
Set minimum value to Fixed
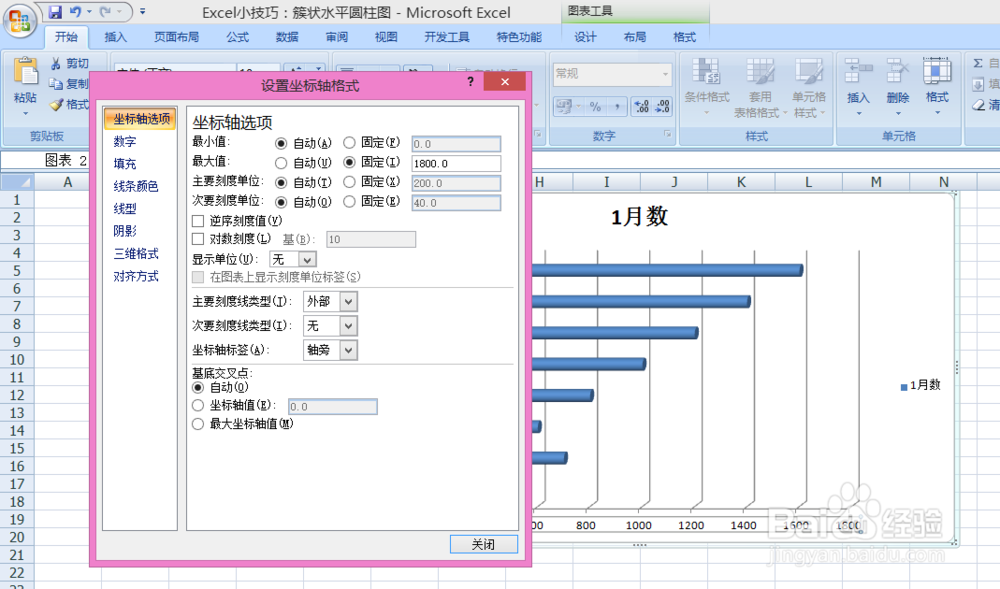[349, 142]
